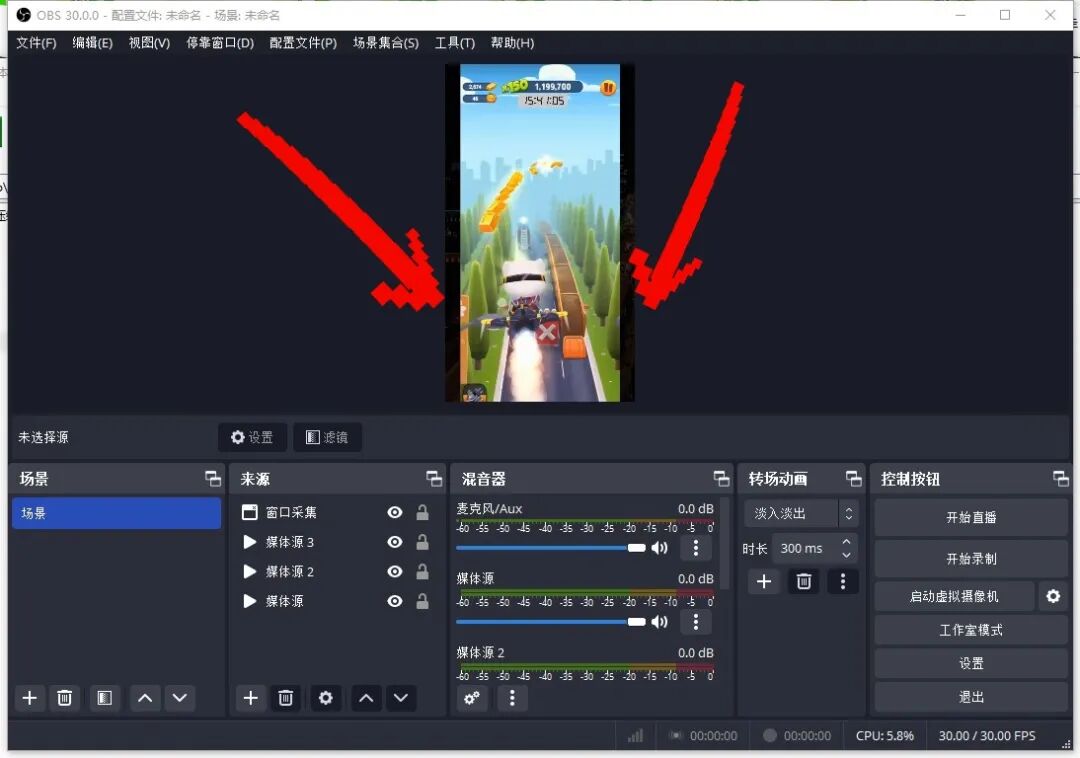Lock the 媒体源 3 source
This screenshot has width=1080, height=758.
pyautogui.click(x=422, y=542)
